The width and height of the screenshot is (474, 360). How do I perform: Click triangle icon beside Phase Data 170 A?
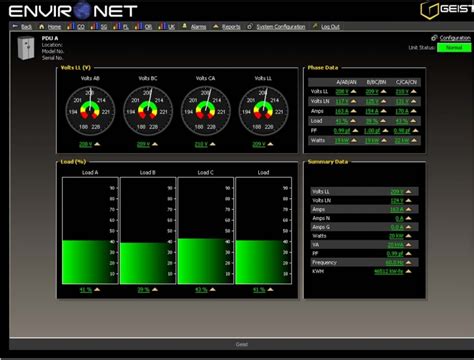(x=414, y=111)
